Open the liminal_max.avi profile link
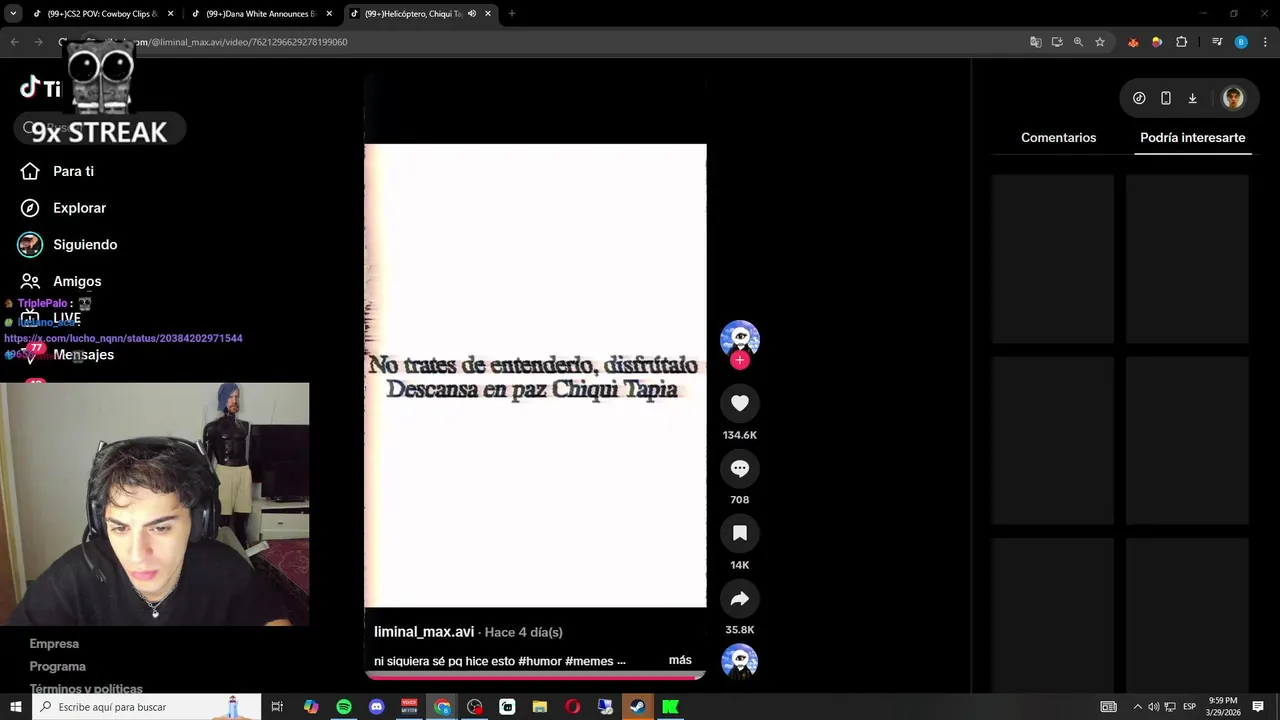 click(x=424, y=632)
